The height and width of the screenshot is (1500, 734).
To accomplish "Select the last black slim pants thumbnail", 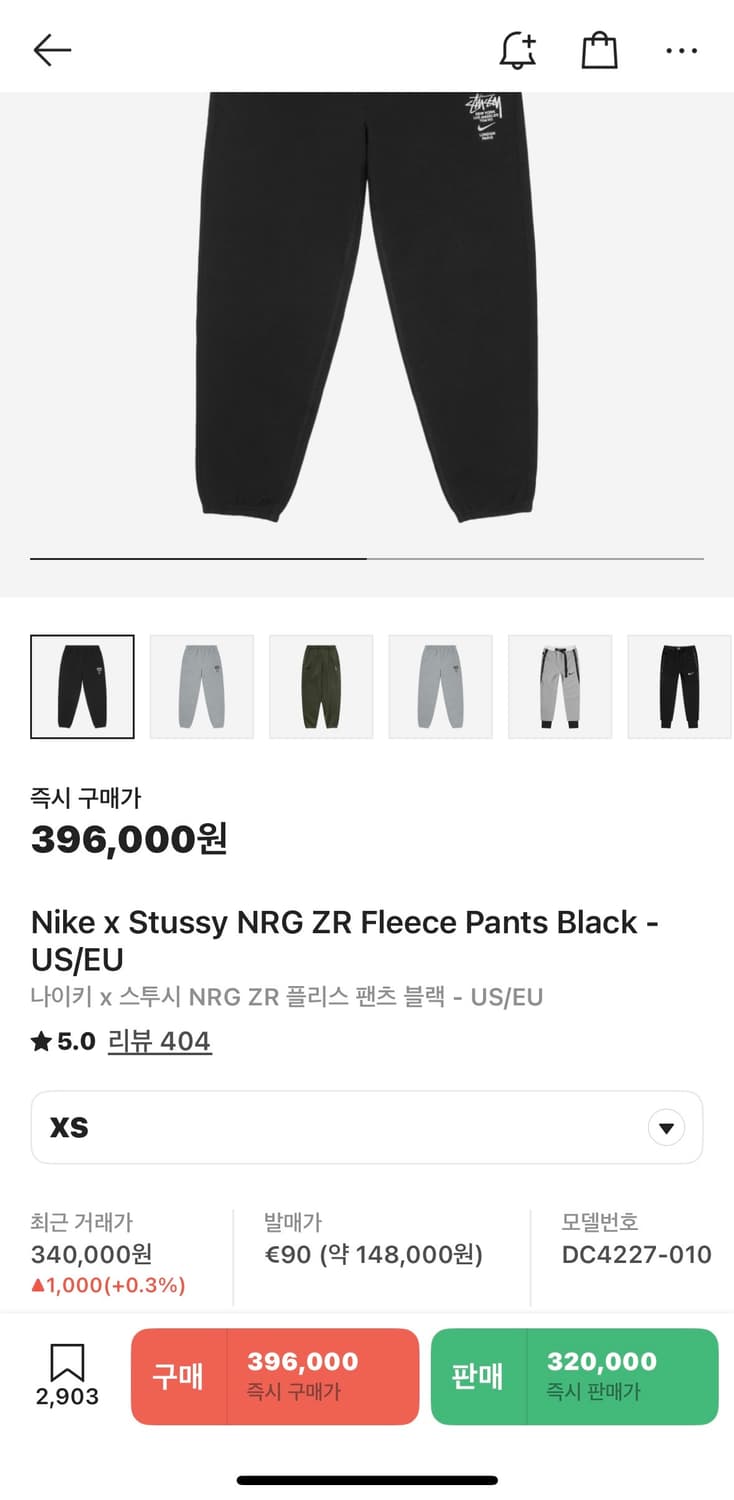I will pyautogui.click(x=679, y=687).
